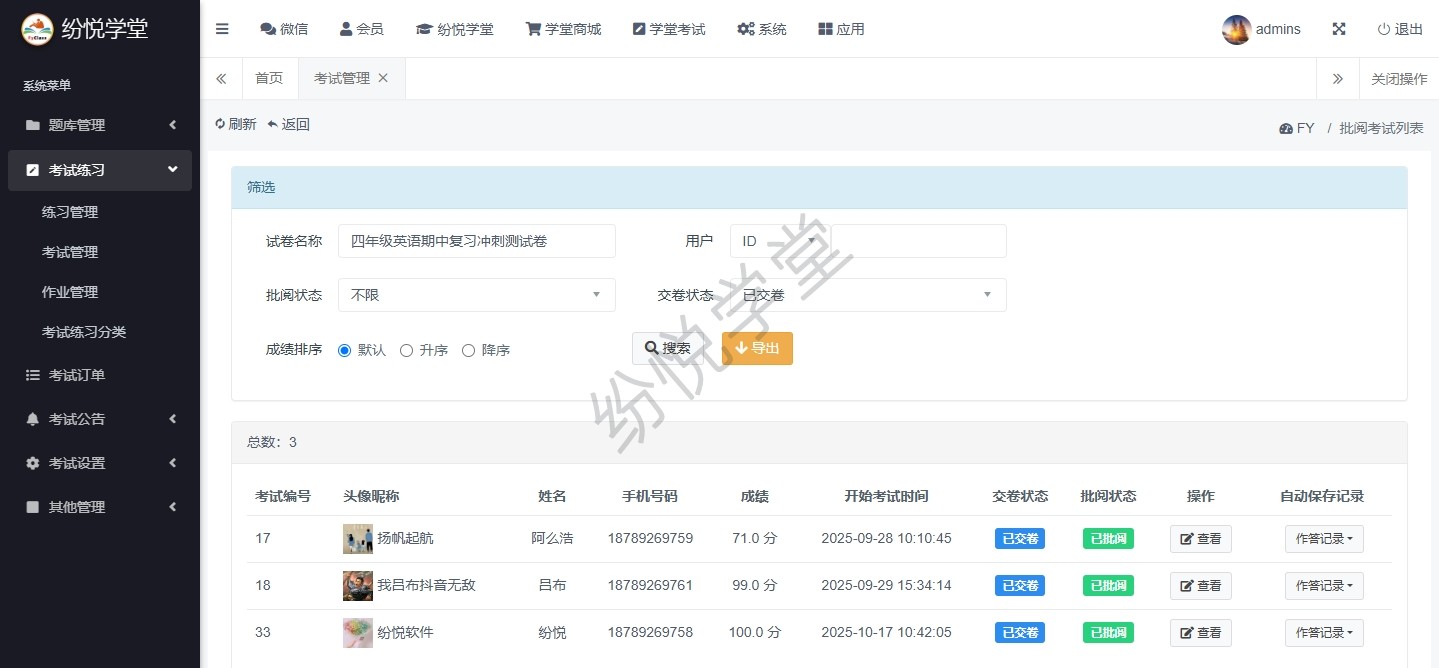Close the 考试管理 tab

(x=383, y=78)
